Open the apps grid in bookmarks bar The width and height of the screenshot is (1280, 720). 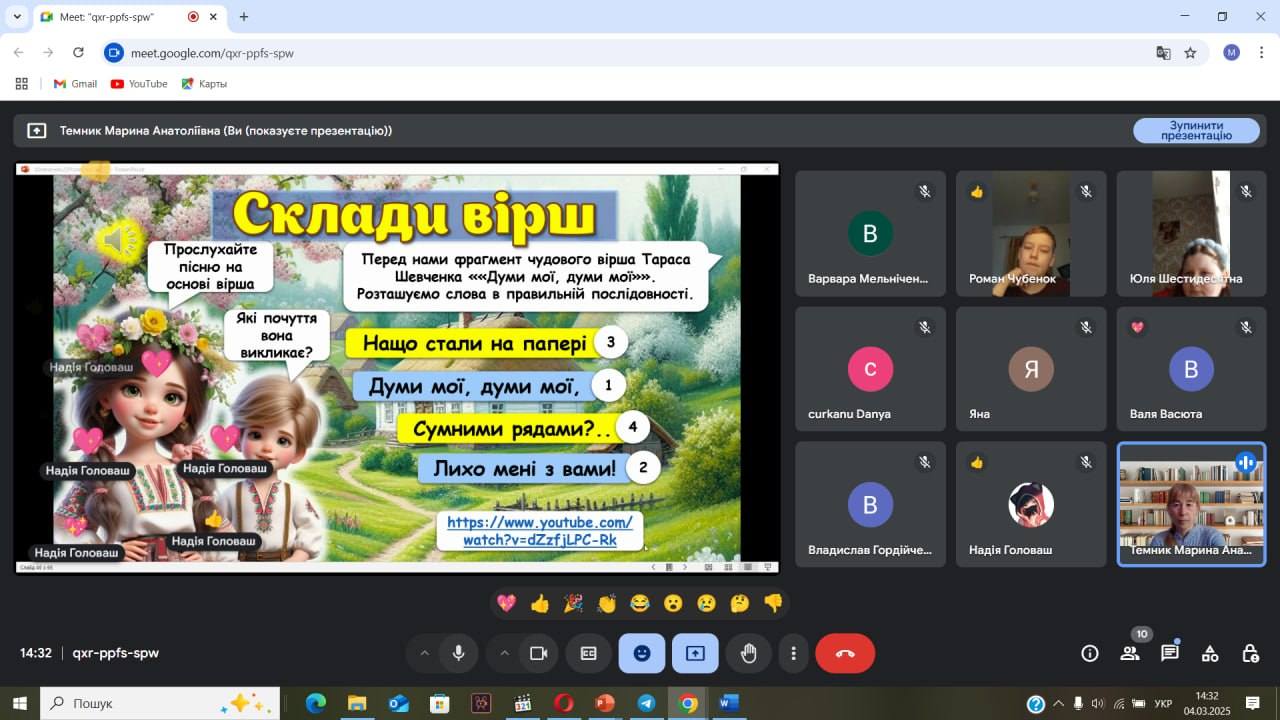pos(21,84)
